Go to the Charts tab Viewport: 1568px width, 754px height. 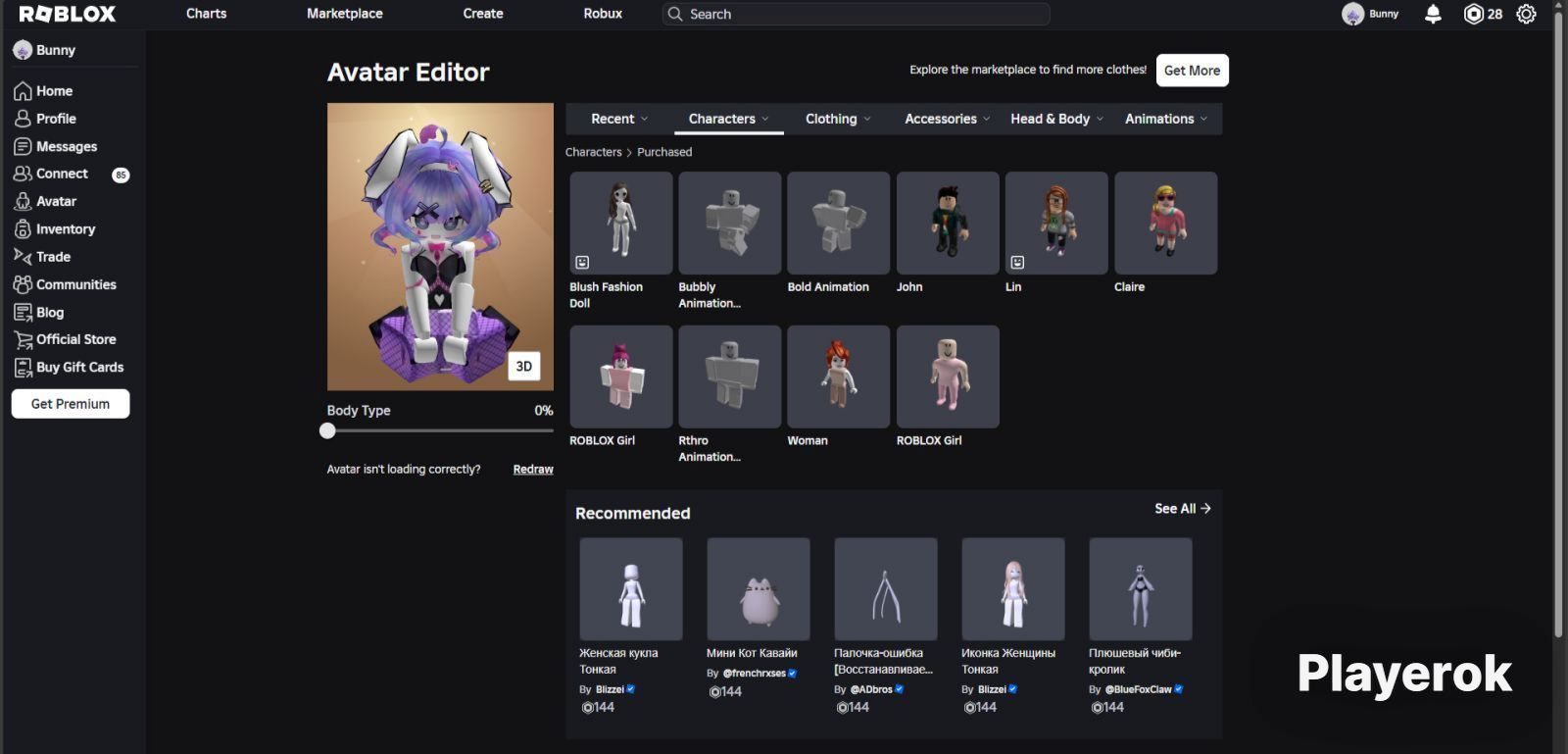point(206,14)
